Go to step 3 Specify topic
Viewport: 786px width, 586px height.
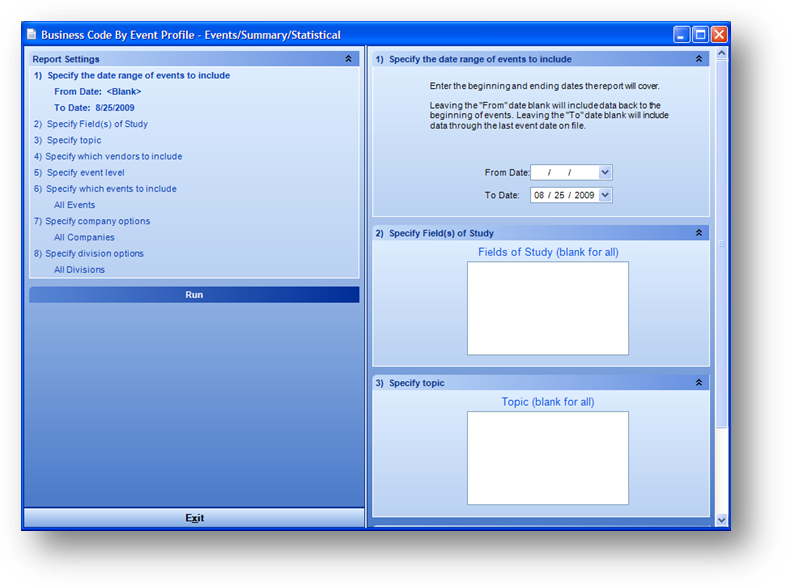coord(68,140)
